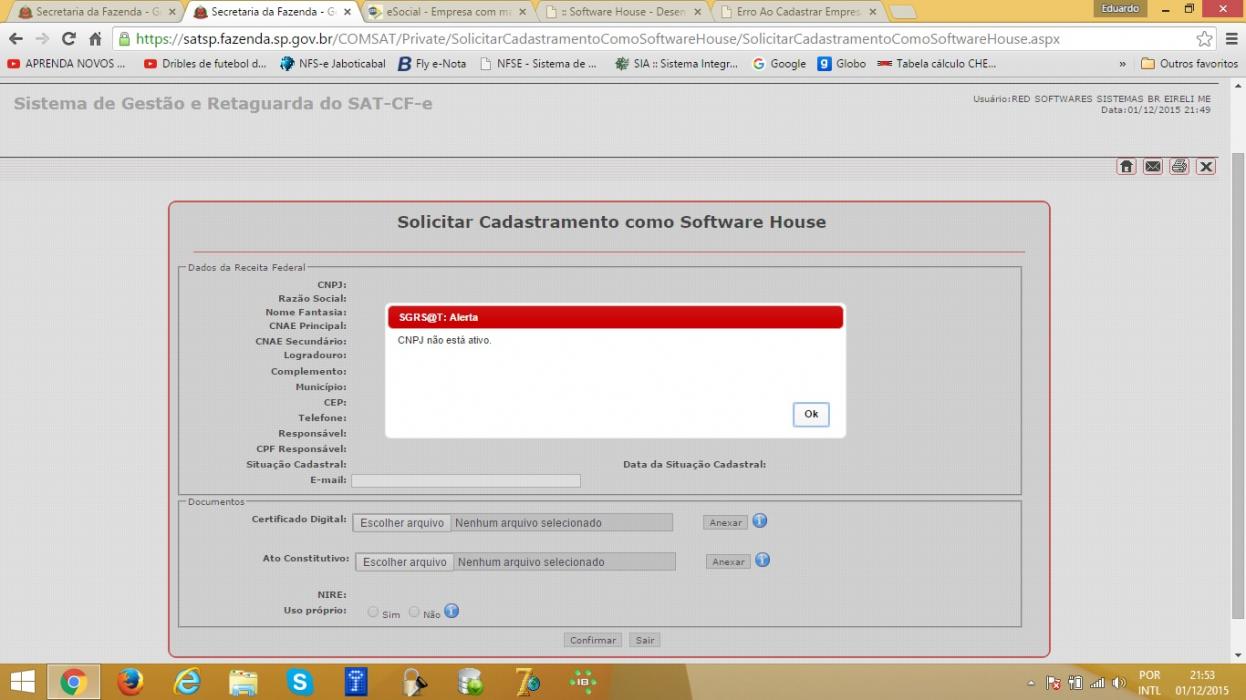This screenshot has height=700, width=1246.
Task: Switch to Software House browser tab
Action: [x=622, y=12]
